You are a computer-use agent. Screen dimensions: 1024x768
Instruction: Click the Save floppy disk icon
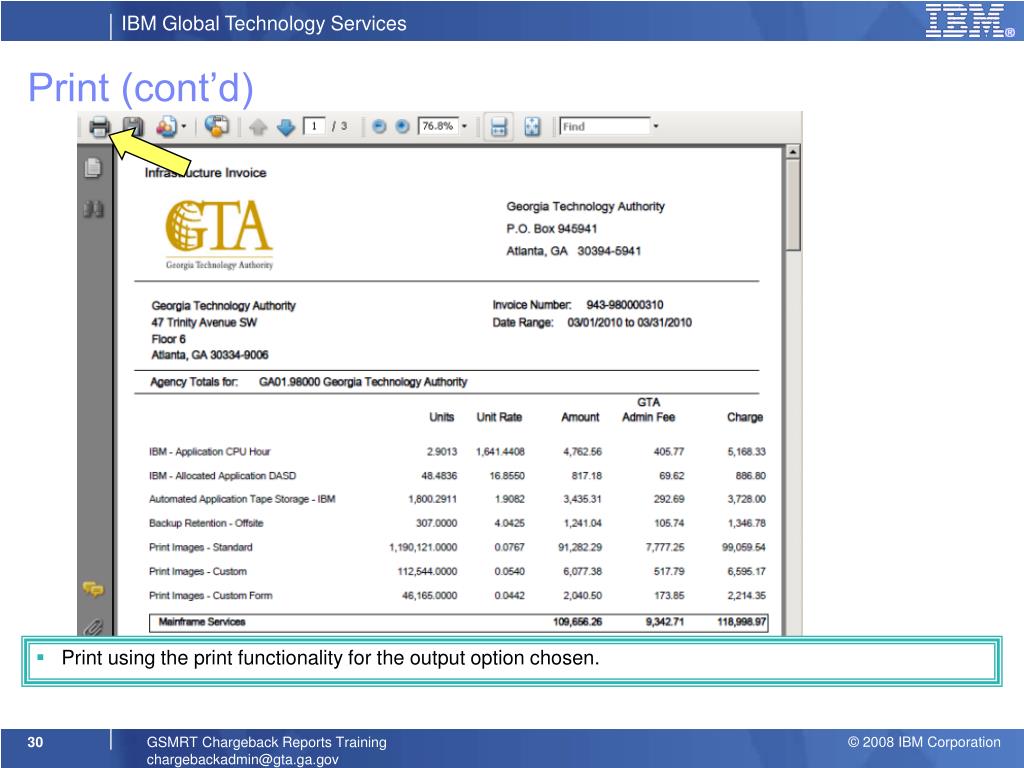coord(133,126)
